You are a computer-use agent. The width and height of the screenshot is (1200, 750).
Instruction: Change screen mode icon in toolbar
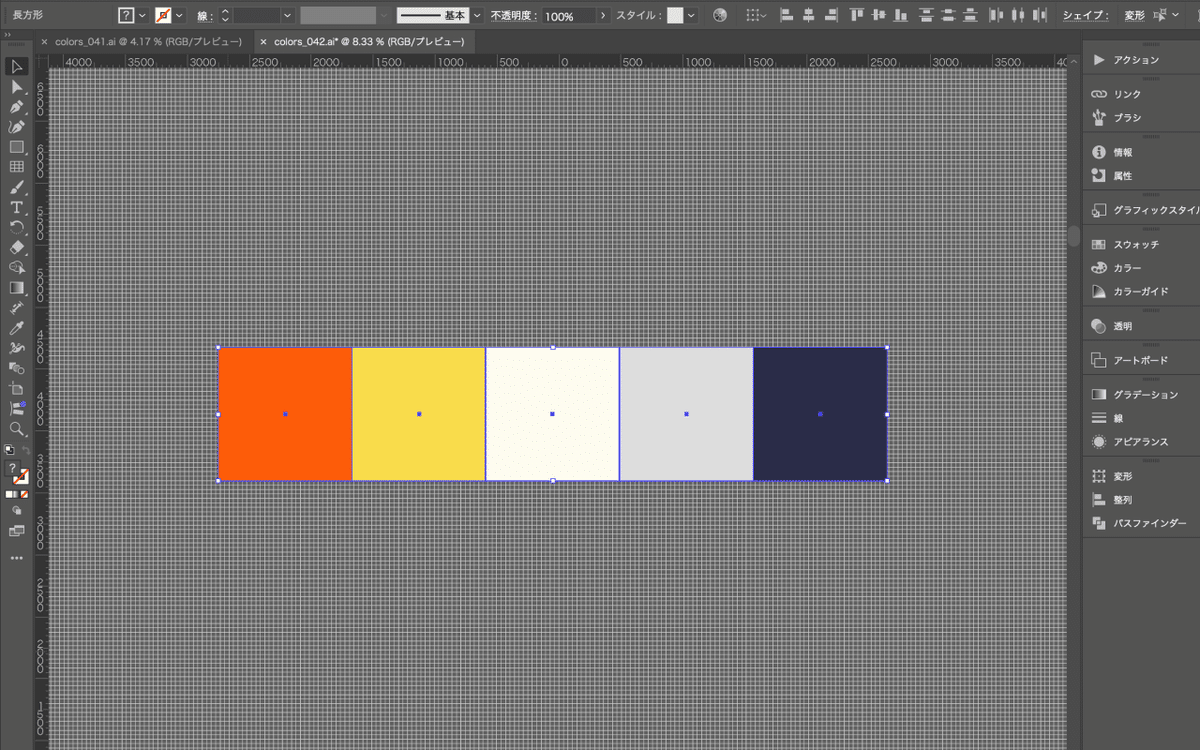pos(16,531)
